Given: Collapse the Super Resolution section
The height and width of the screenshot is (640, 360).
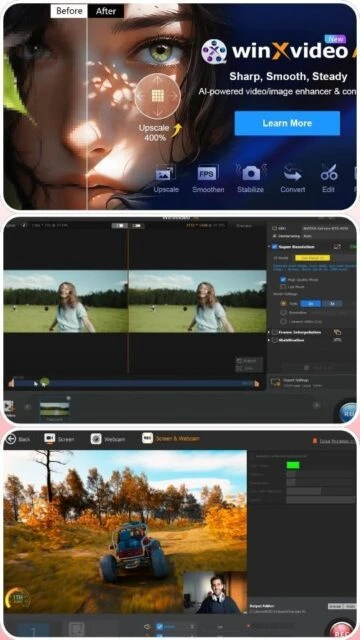Looking at the screenshot, I should (269, 247).
